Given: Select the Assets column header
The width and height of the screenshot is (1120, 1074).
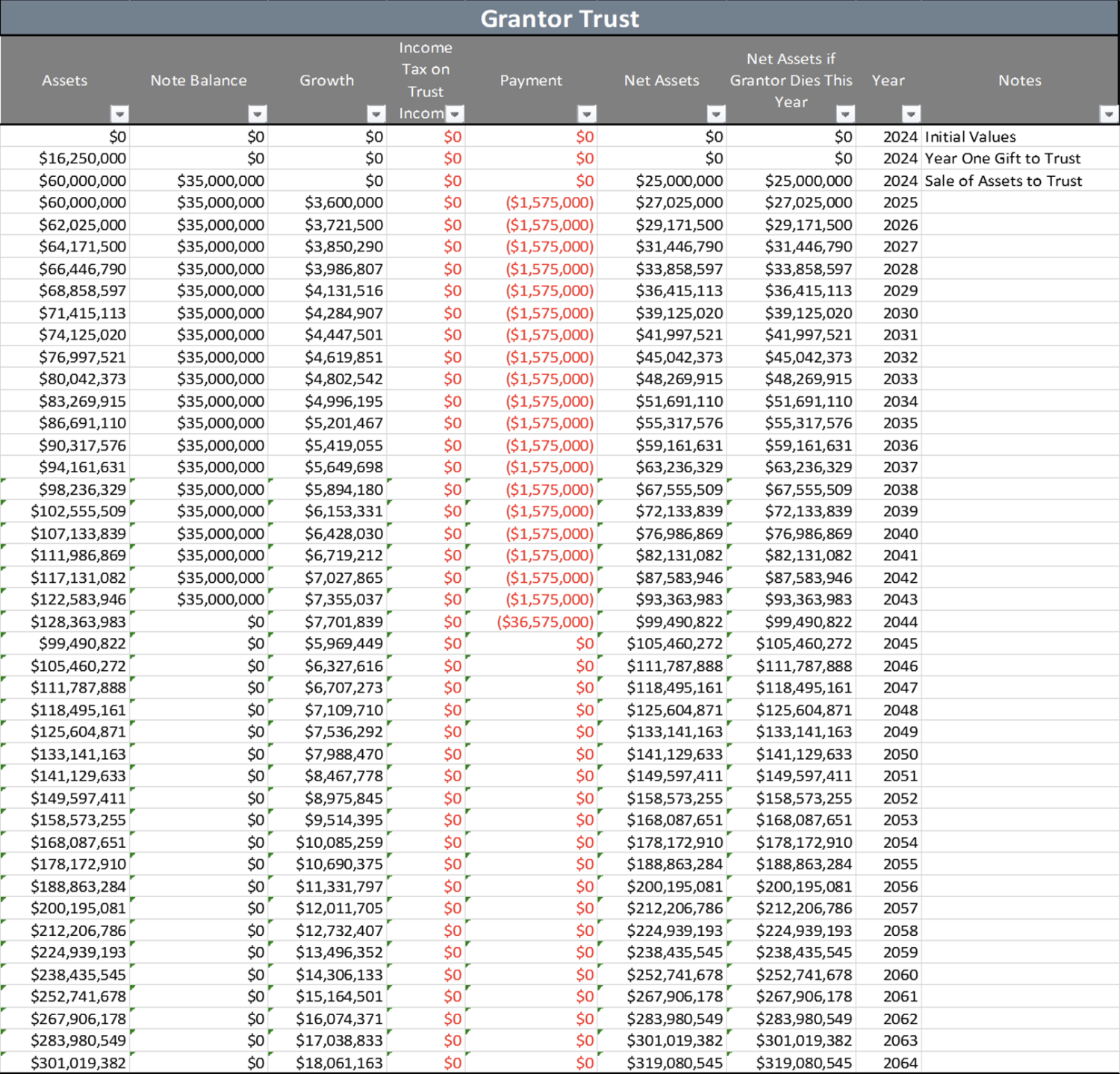Looking at the screenshot, I should 65,80.
